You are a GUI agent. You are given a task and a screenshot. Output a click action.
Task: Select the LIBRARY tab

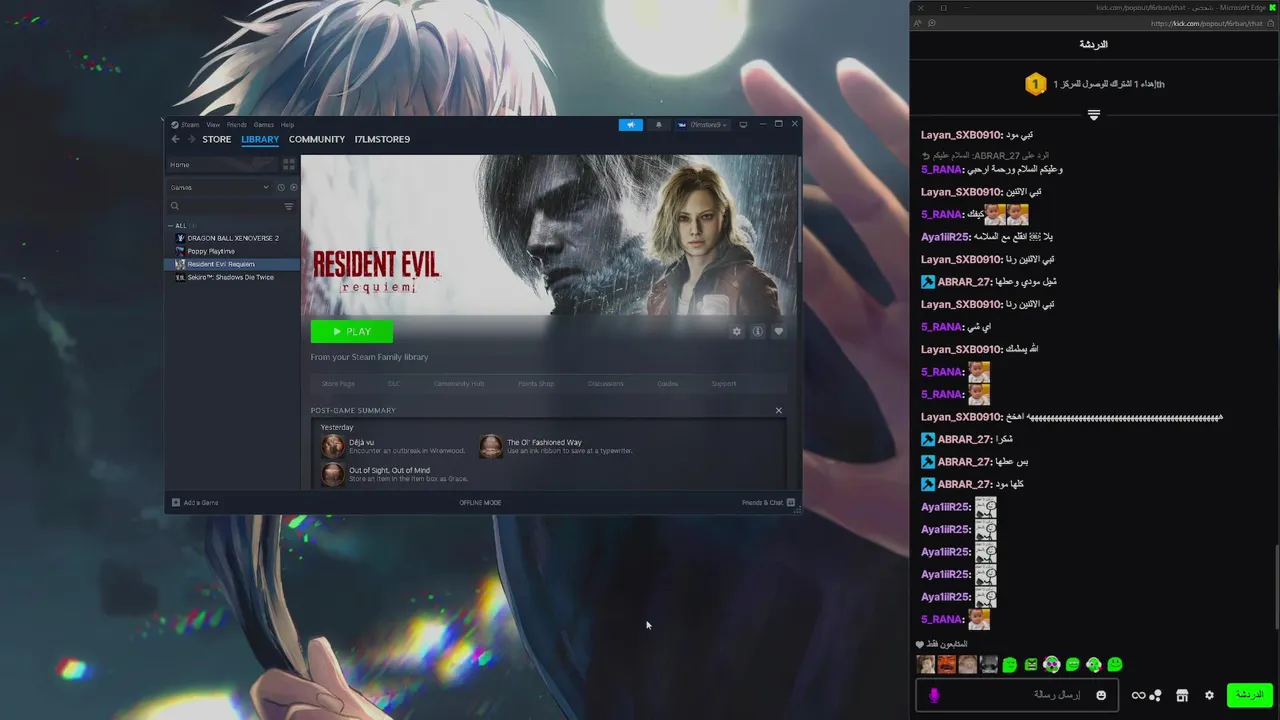click(260, 139)
